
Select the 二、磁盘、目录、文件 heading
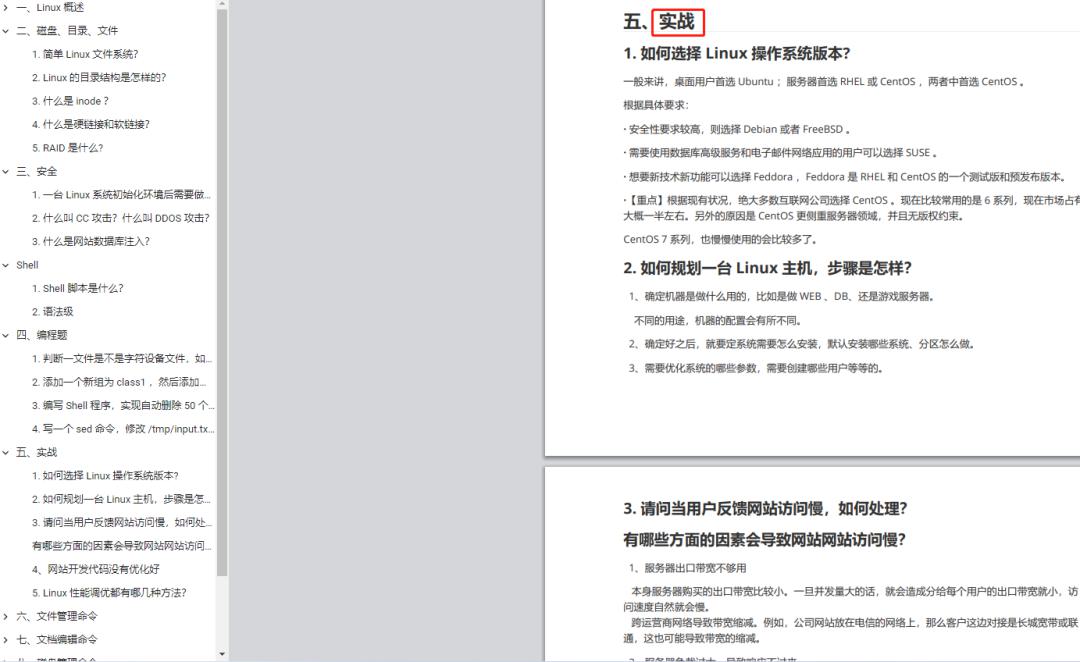click(x=67, y=31)
